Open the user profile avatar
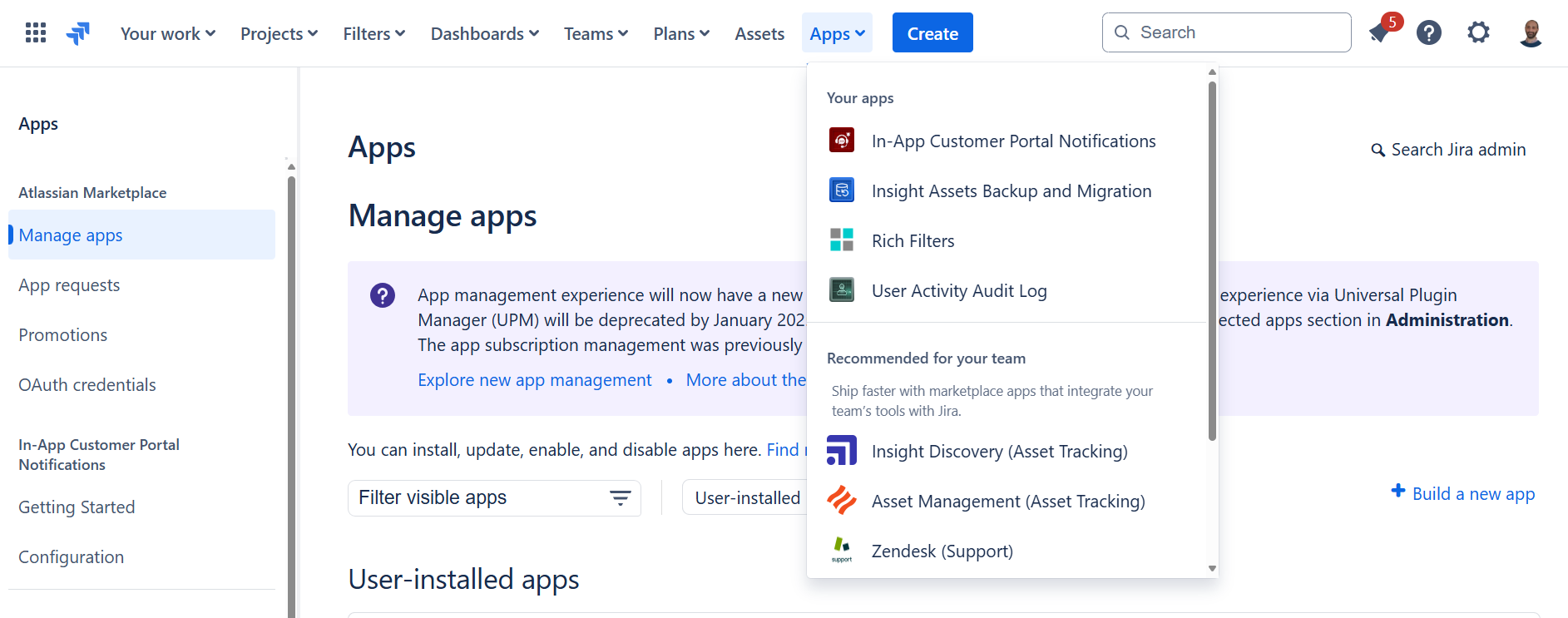 [1531, 32]
